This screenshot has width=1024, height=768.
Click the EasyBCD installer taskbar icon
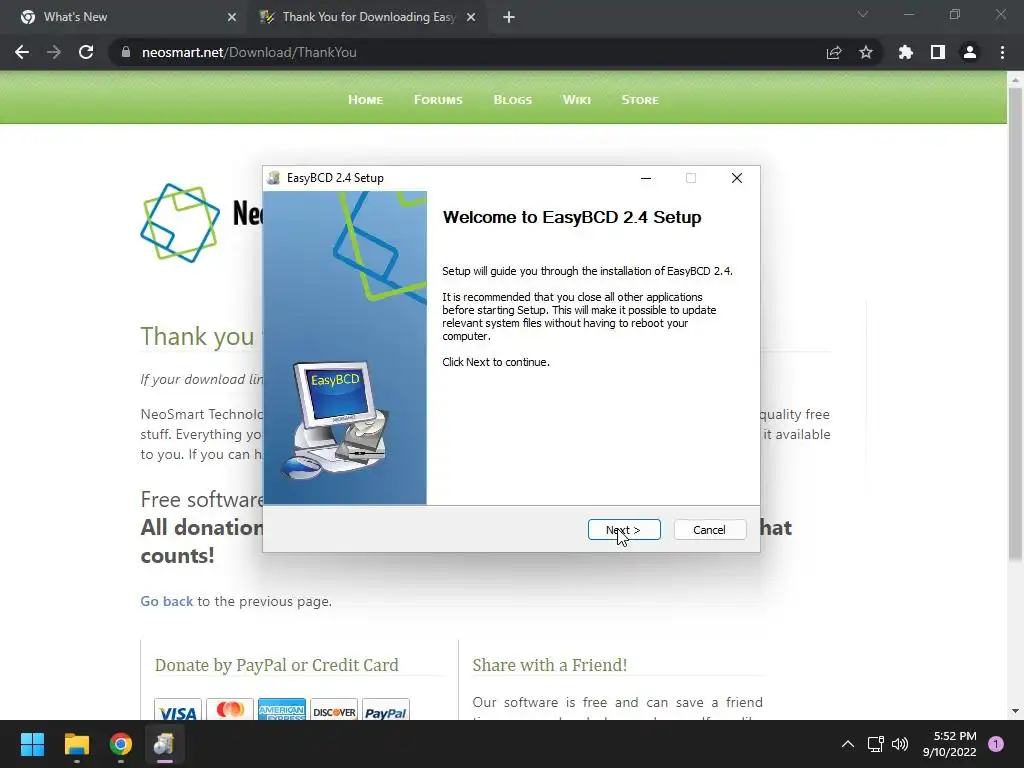(x=165, y=744)
